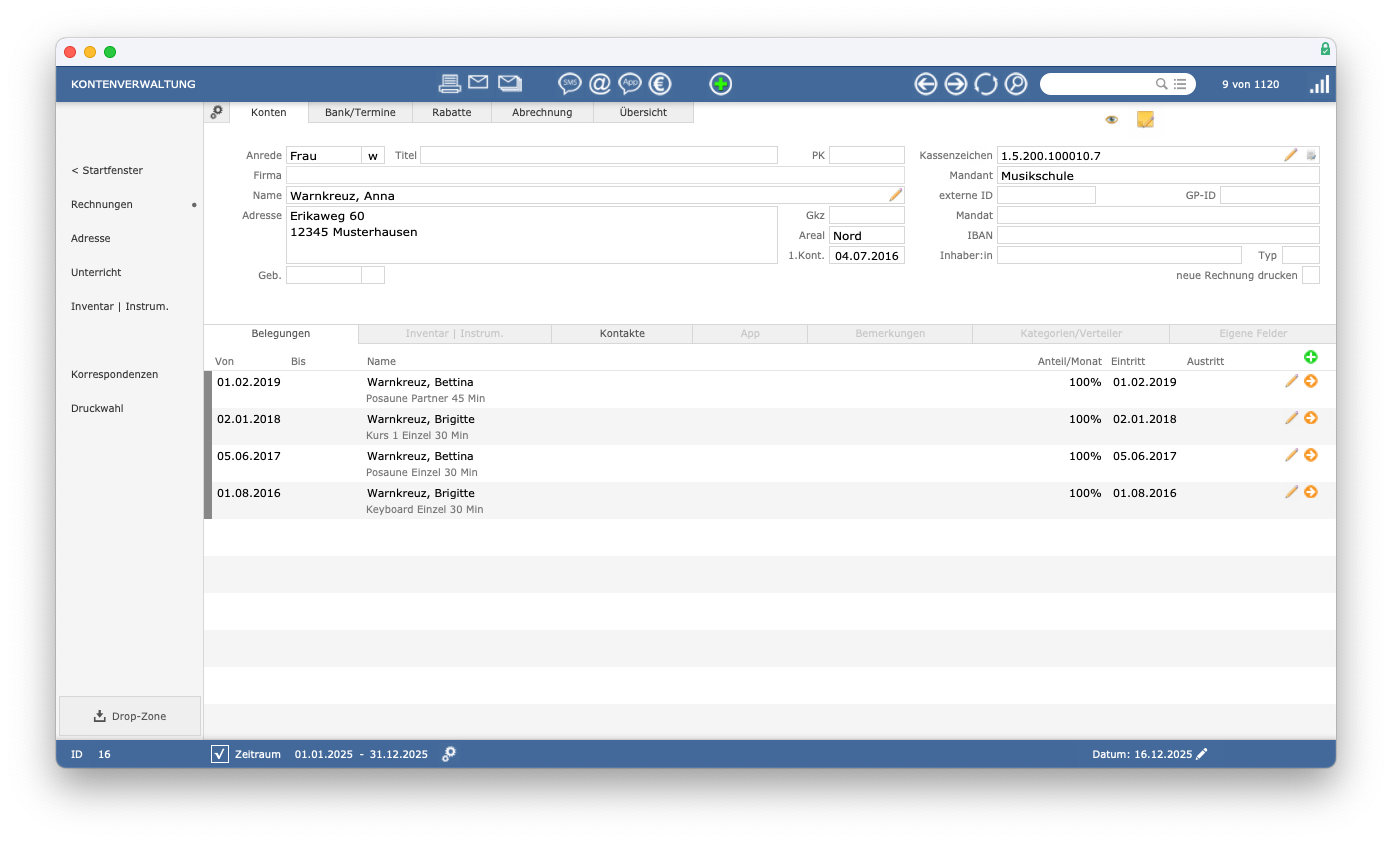This screenshot has height=842, width=1392.
Task: Toggle the eye visibility icon
Action: click(x=1111, y=120)
